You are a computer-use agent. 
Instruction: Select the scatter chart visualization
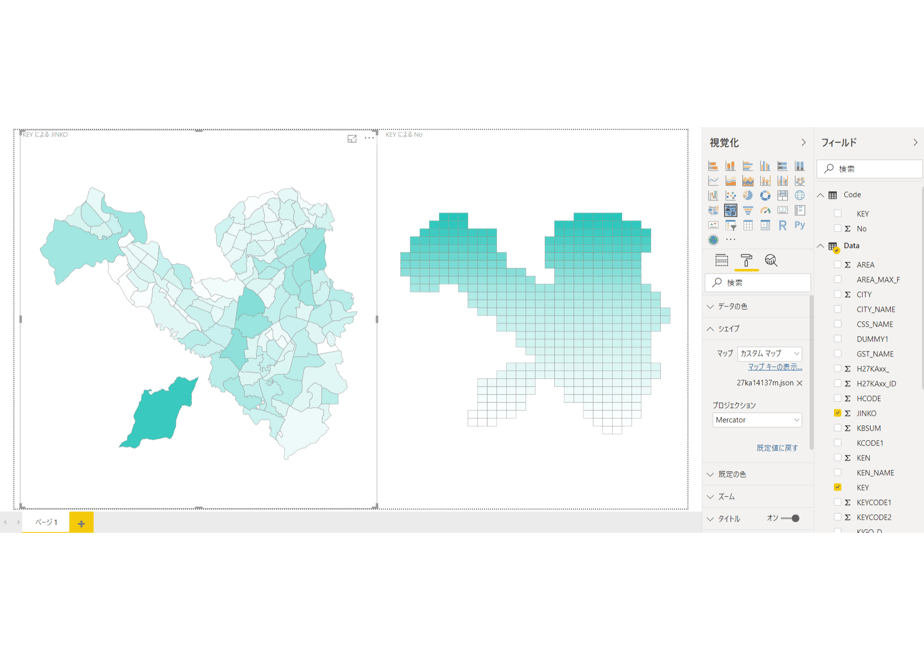point(731,195)
